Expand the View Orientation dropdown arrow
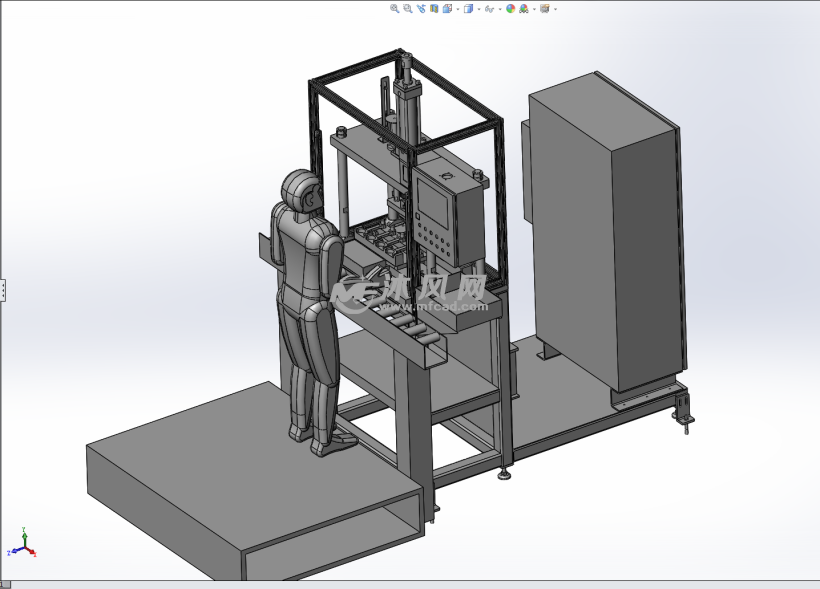820x589 pixels. point(457,8)
